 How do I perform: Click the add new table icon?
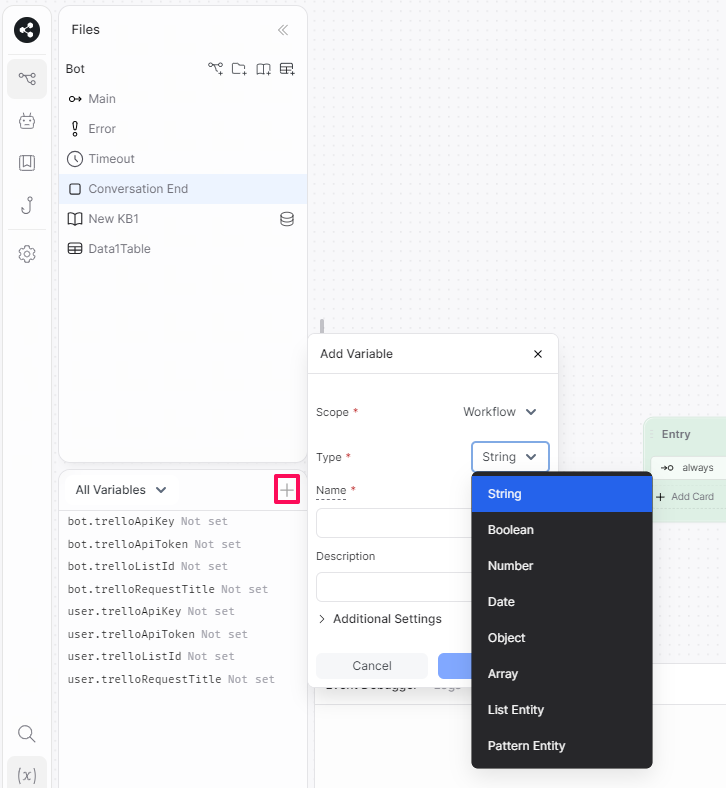click(x=287, y=69)
